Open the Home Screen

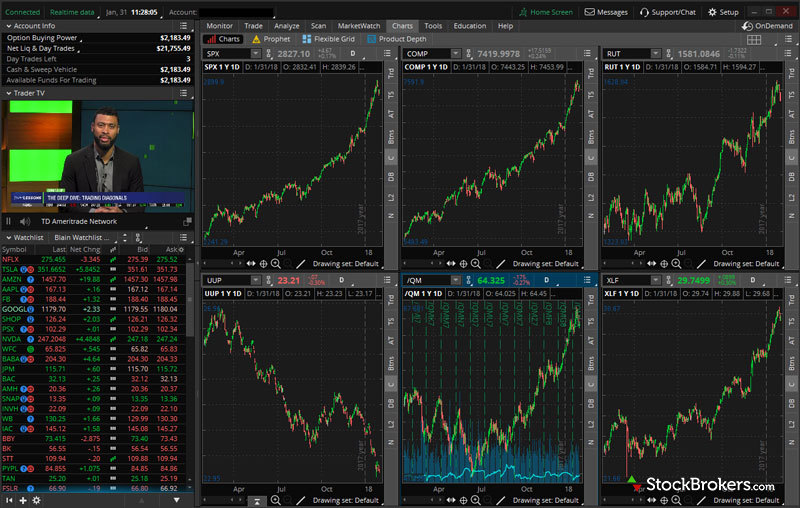(x=546, y=12)
